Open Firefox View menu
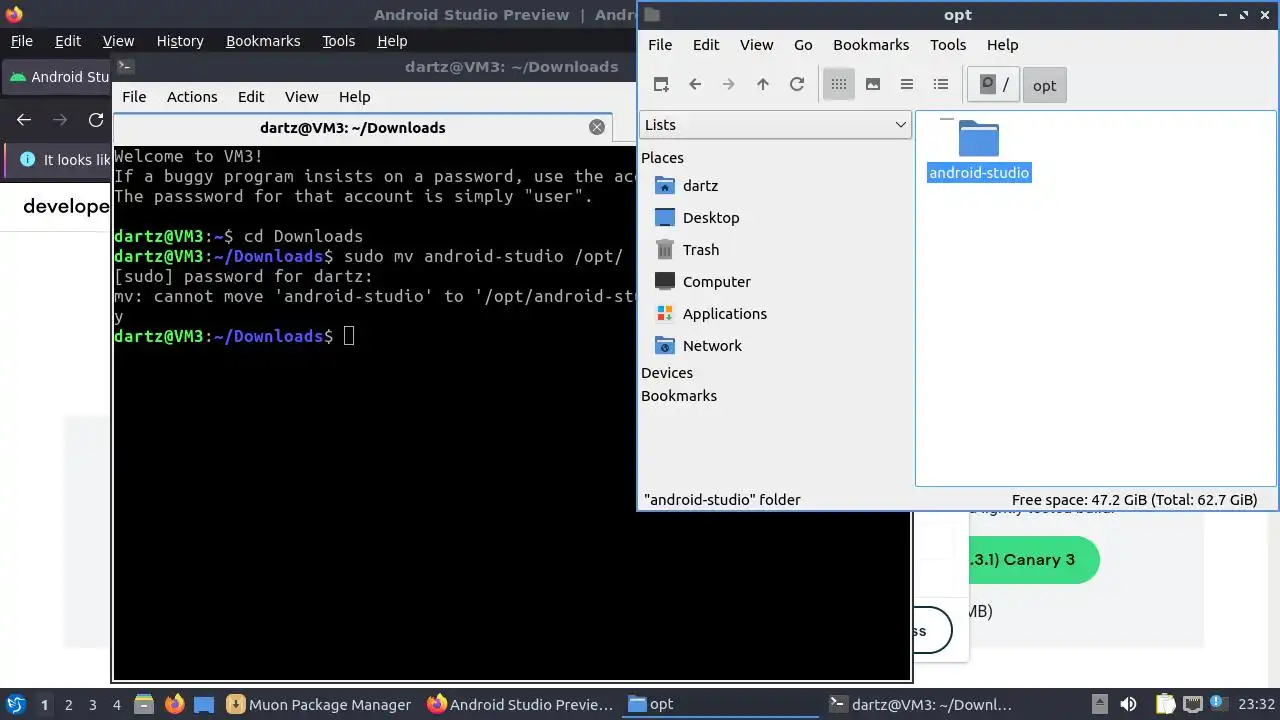This screenshot has height=720, width=1280. (118, 41)
